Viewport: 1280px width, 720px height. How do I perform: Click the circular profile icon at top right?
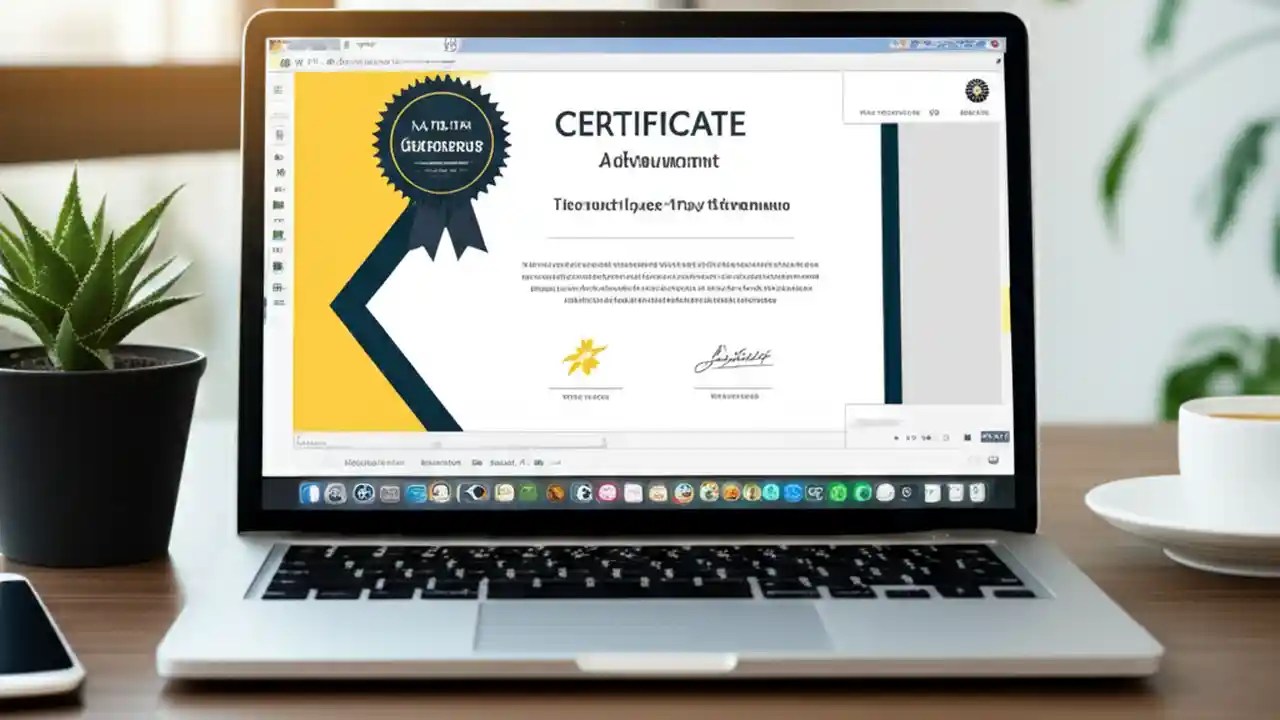coord(978,92)
